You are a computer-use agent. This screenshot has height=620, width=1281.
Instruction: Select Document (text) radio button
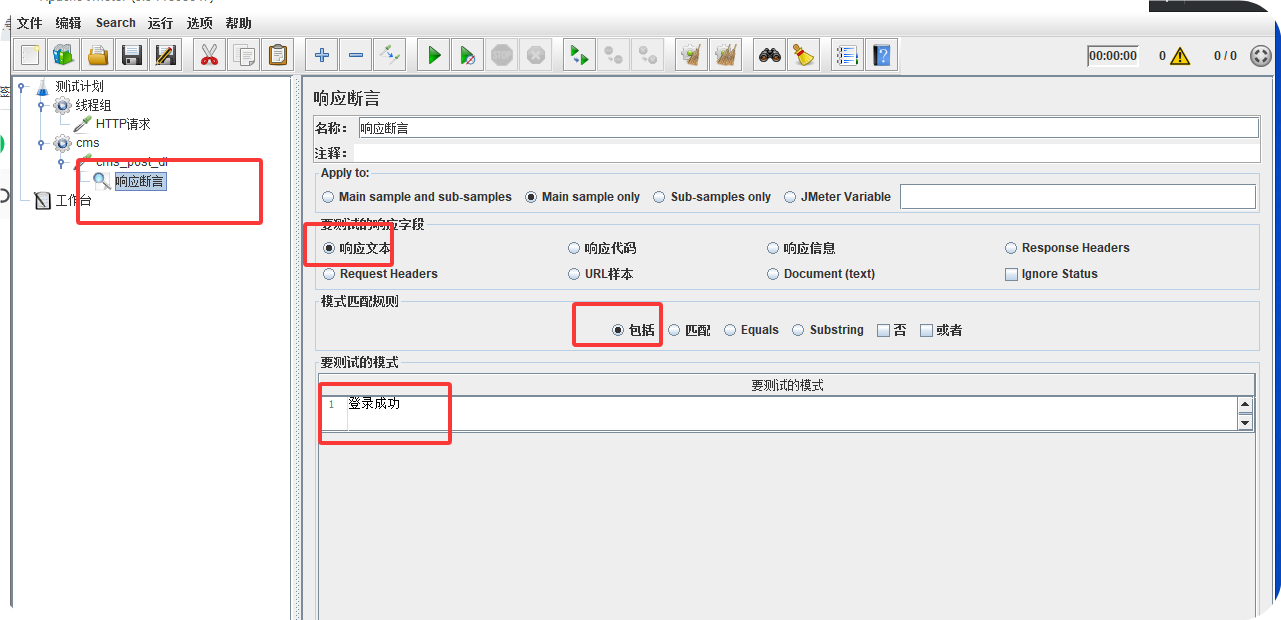pos(773,274)
